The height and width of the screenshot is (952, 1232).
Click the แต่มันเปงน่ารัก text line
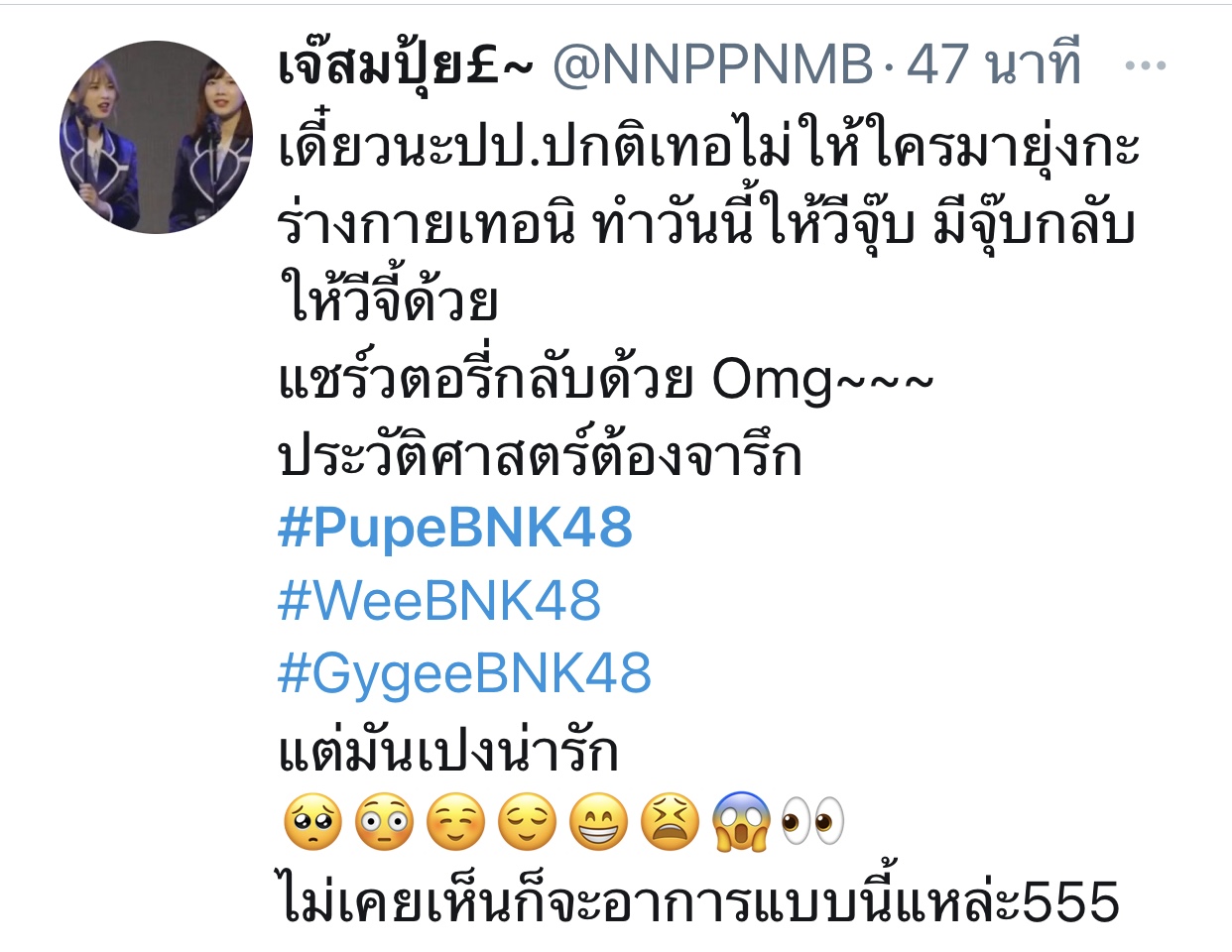pos(448,748)
